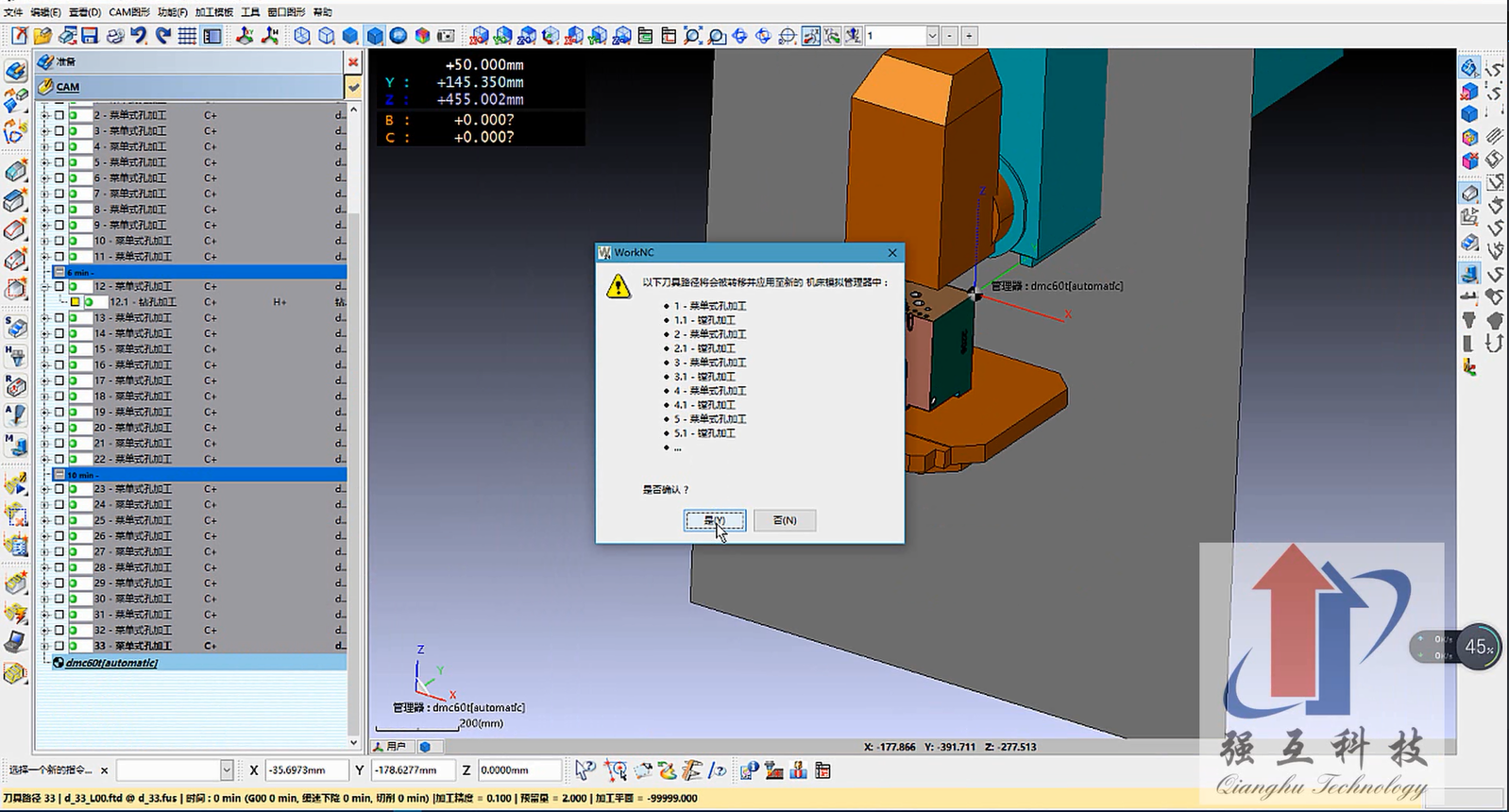Close the WorkNC dialog
The height and width of the screenshot is (812, 1509).
point(892,253)
